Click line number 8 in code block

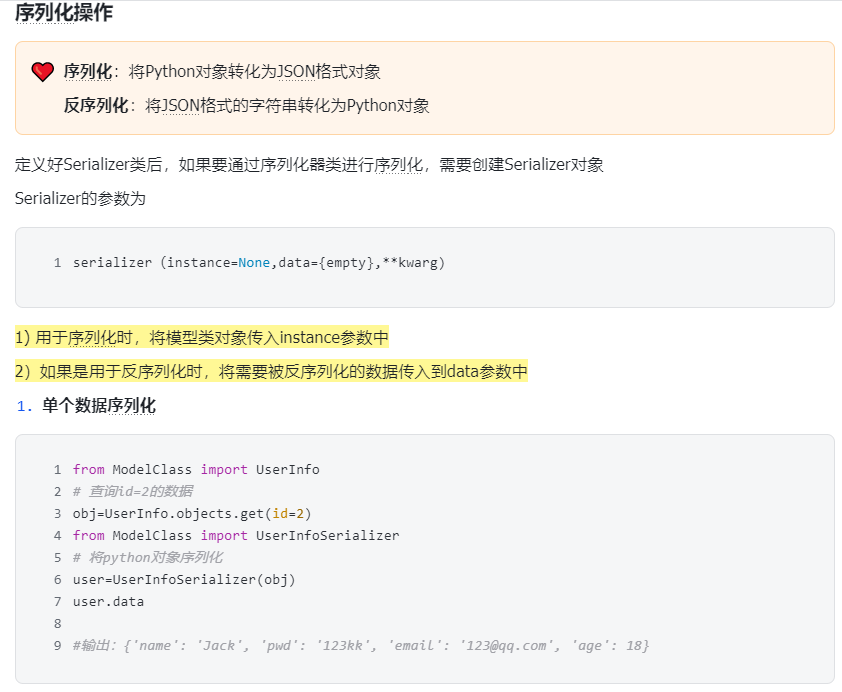57,624
